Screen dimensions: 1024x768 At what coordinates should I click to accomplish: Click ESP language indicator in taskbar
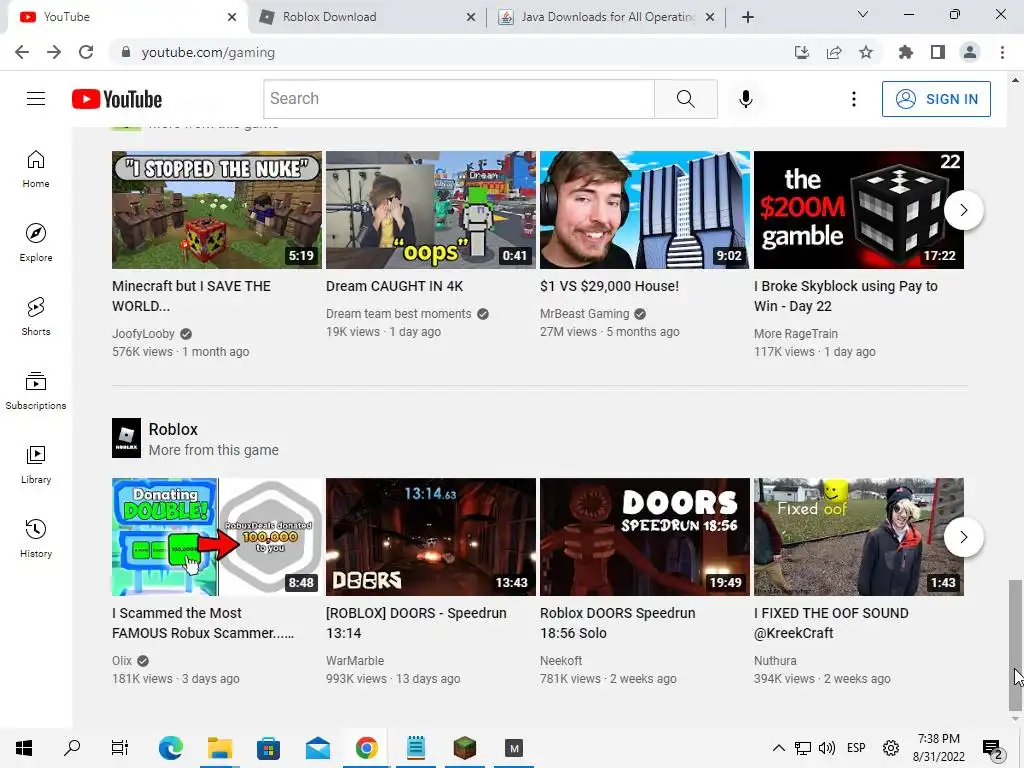pyautogui.click(x=856, y=748)
